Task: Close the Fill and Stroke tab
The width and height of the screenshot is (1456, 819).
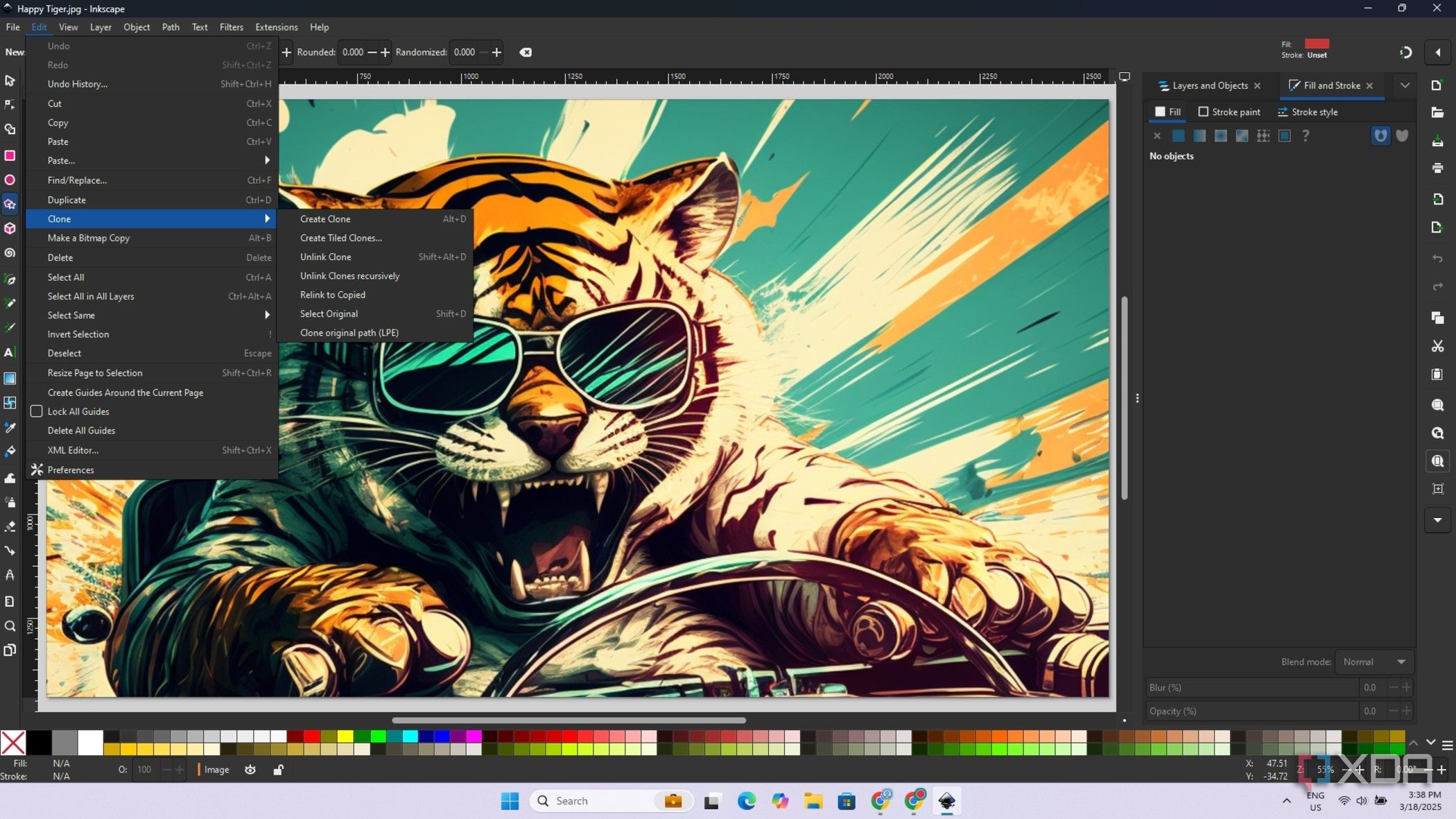Action: tap(1369, 85)
